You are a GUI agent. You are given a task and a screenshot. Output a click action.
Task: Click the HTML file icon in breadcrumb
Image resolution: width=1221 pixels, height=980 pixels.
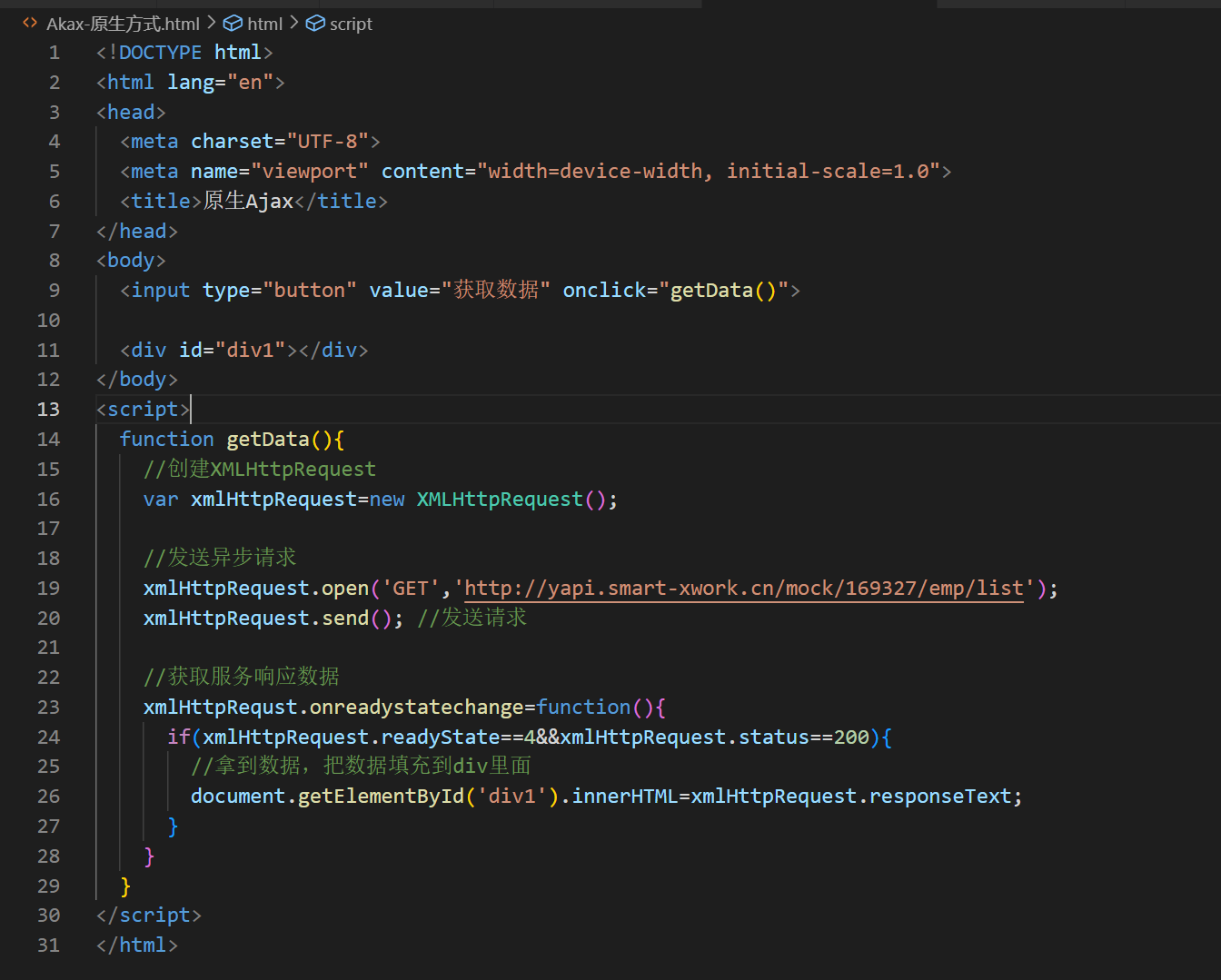(x=30, y=23)
